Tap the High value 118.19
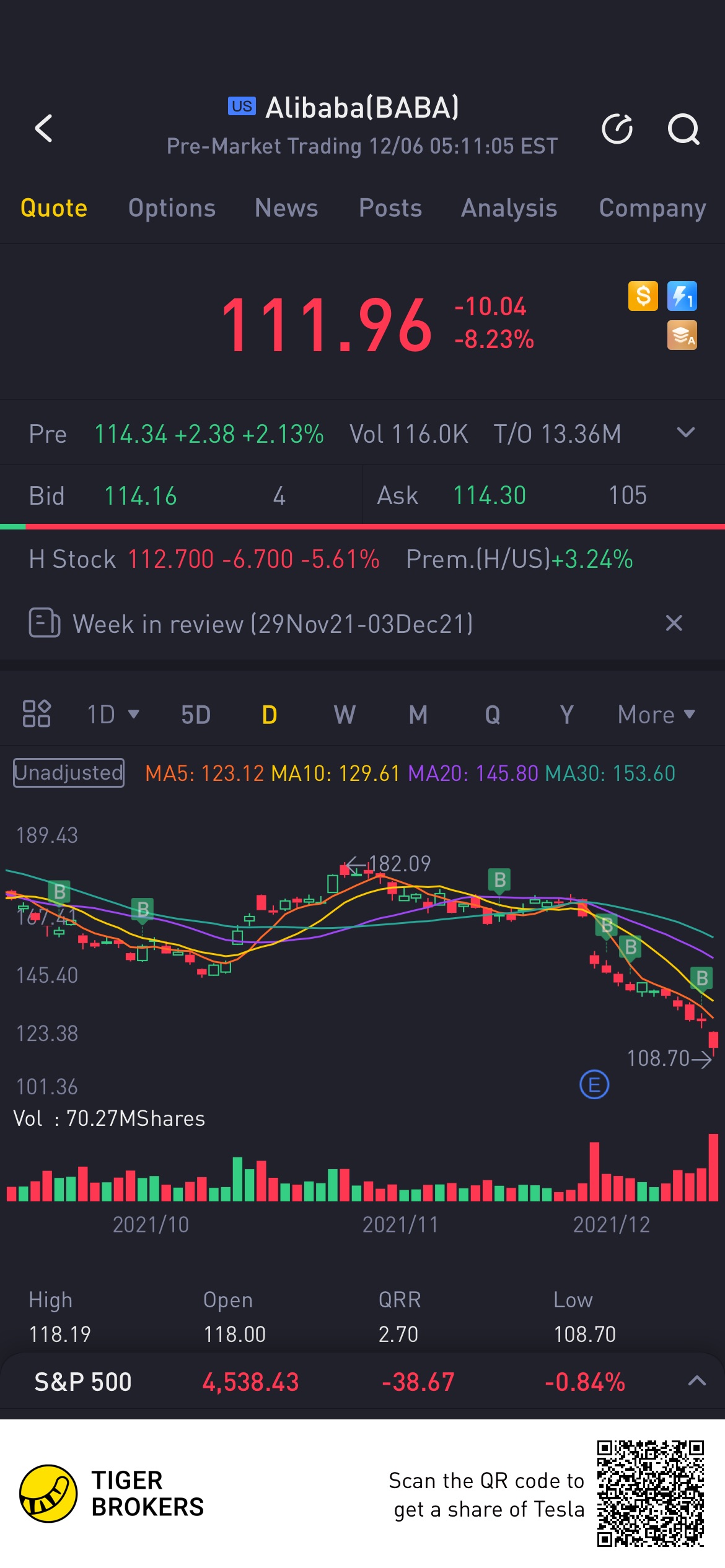This screenshot has height=1568, width=725. [x=60, y=1334]
